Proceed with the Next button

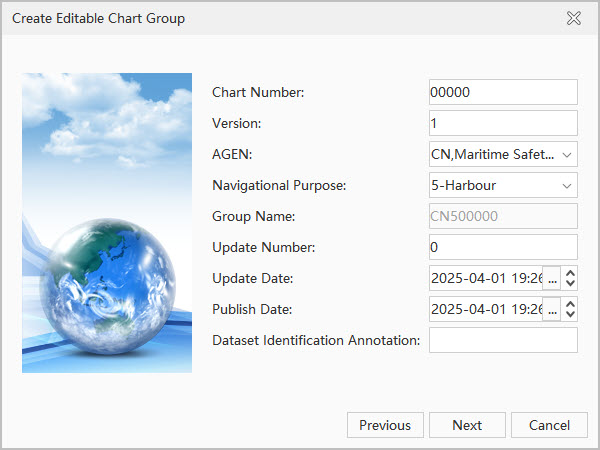click(x=467, y=425)
